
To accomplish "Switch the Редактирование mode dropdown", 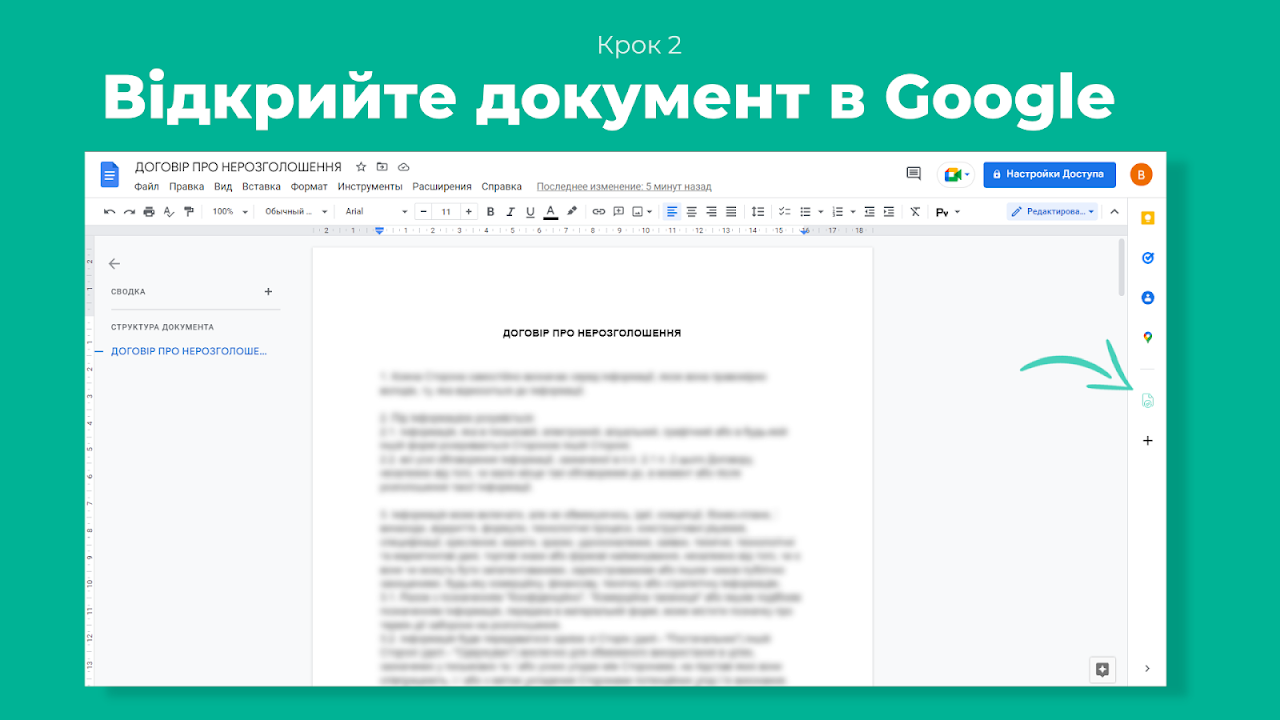I will [x=1052, y=212].
